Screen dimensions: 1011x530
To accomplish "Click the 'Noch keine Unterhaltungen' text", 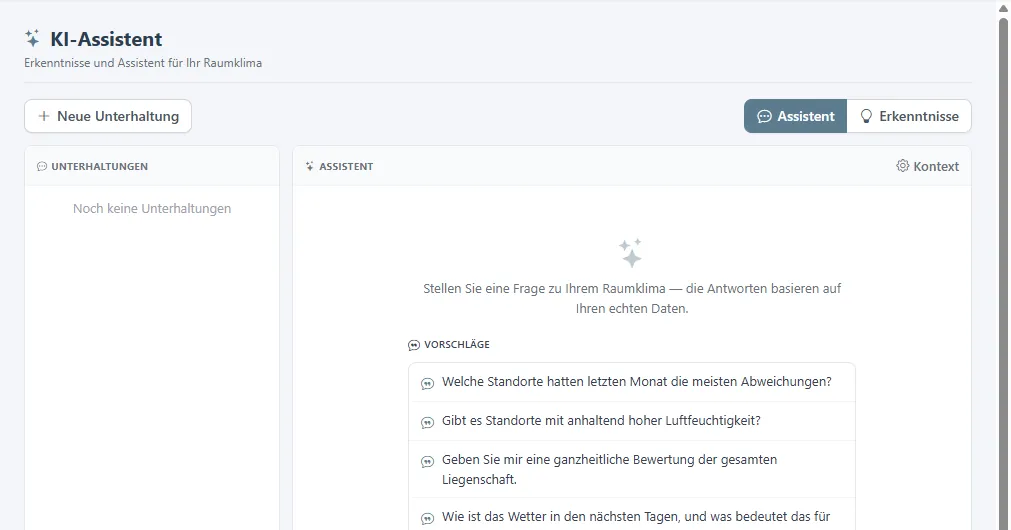I will [x=152, y=208].
